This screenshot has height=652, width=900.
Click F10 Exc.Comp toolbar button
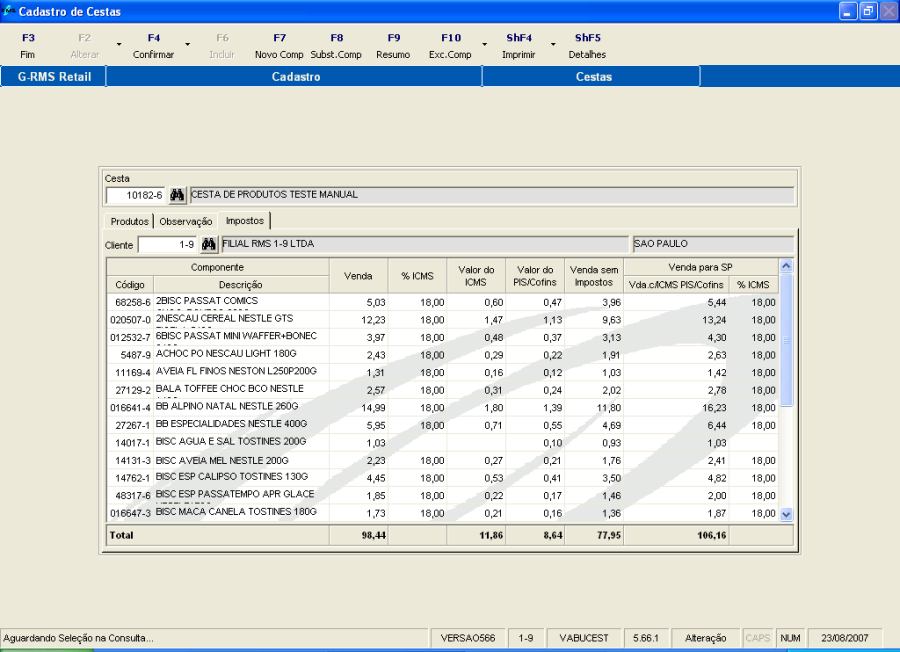tap(450, 46)
